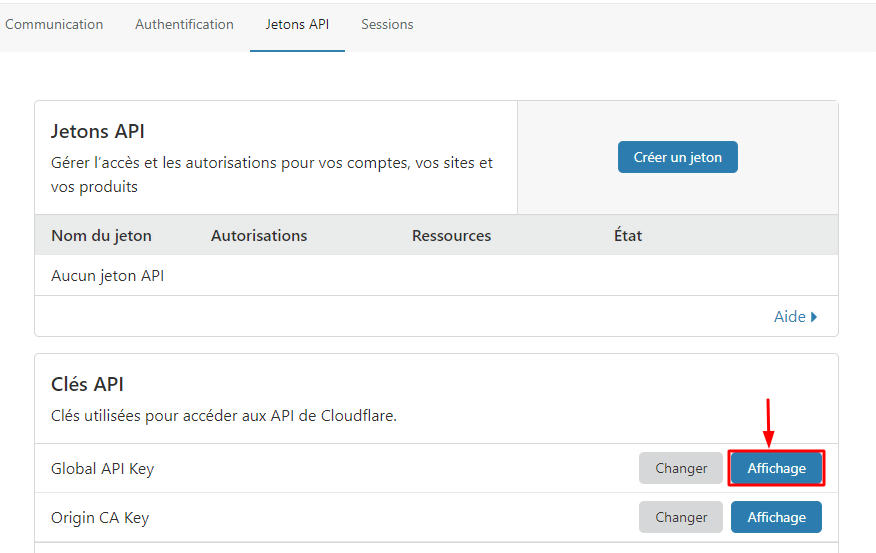876x553 pixels.
Task: Show the Global API Key with Affichage
Action: pos(776,468)
